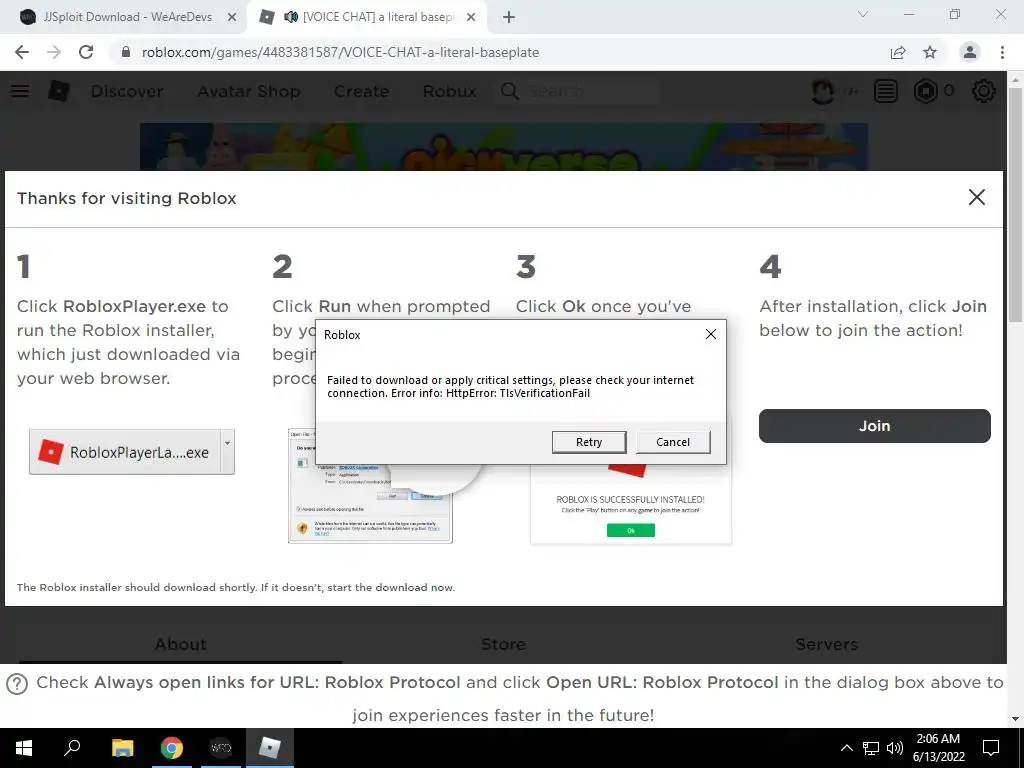The width and height of the screenshot is (1024, 768).
Task: Close the Thanks for visiting Roblox panel
Action: (976, 197)
